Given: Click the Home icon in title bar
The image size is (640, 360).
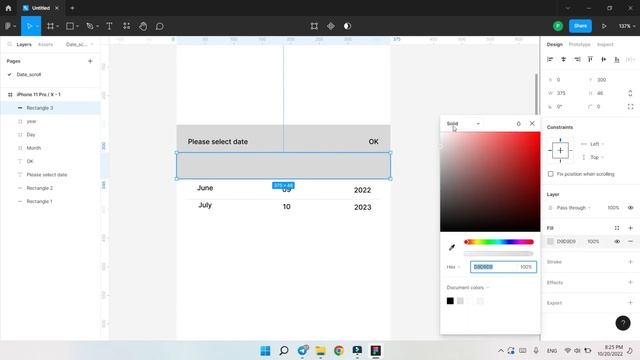Looking at the screenshot, I should tap(8, 8).
